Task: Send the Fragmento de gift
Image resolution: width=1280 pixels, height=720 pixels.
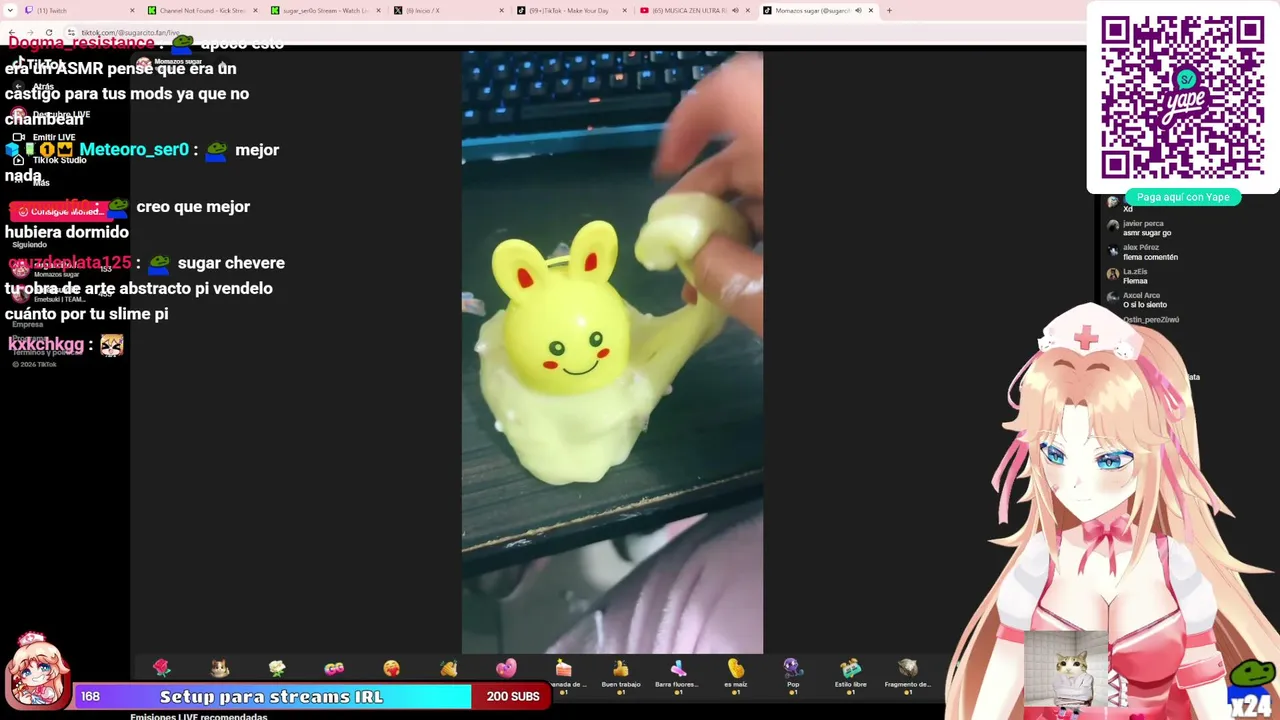Action: tap(907, 674)
